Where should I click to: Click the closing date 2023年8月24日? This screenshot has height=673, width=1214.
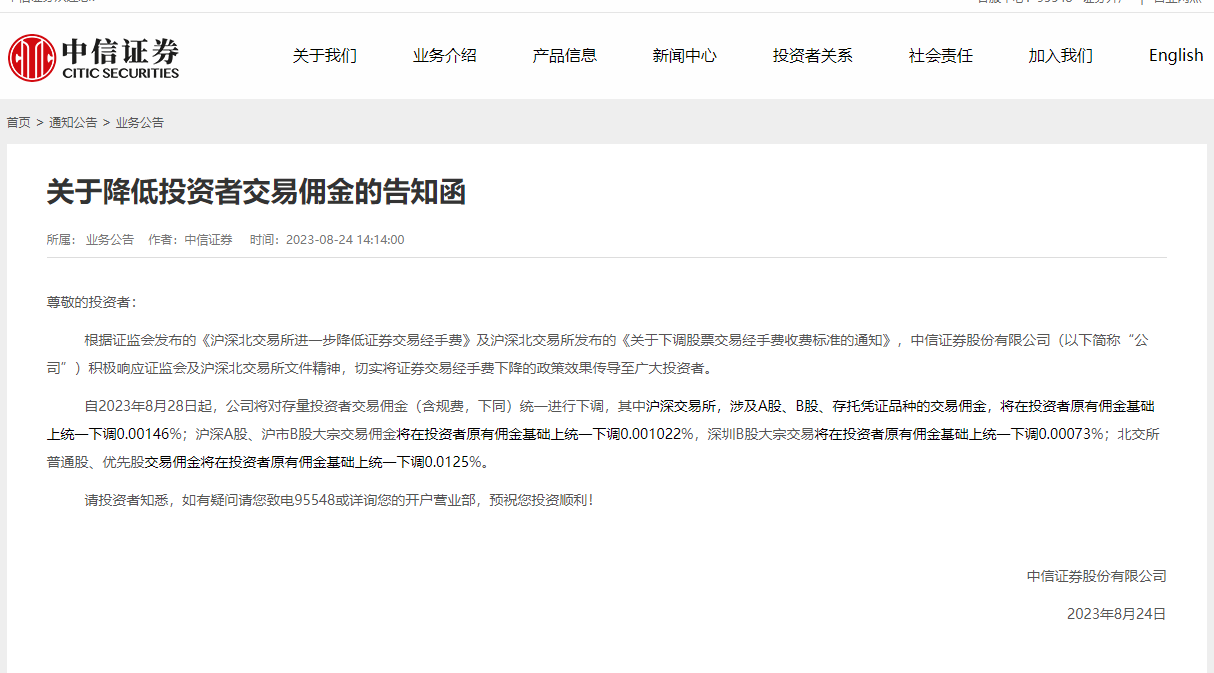(x=1116, y=614)
